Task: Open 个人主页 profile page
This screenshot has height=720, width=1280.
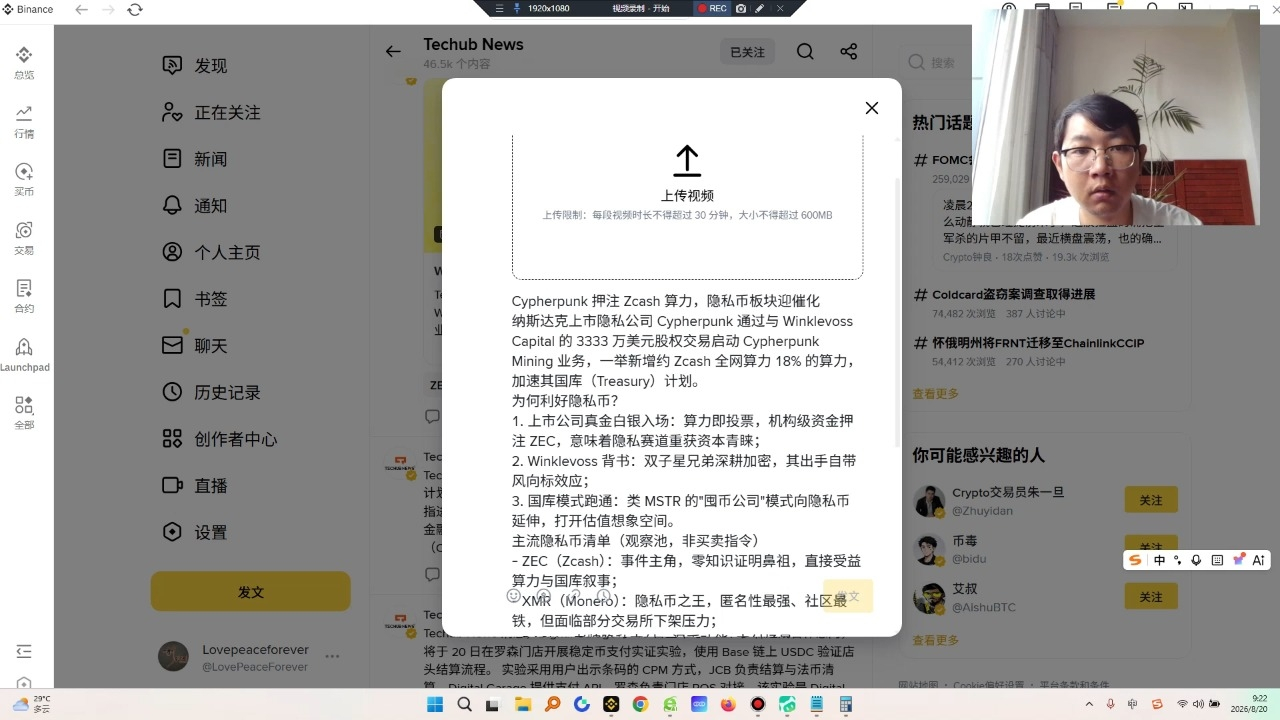Action: click(x=211, y=253)
